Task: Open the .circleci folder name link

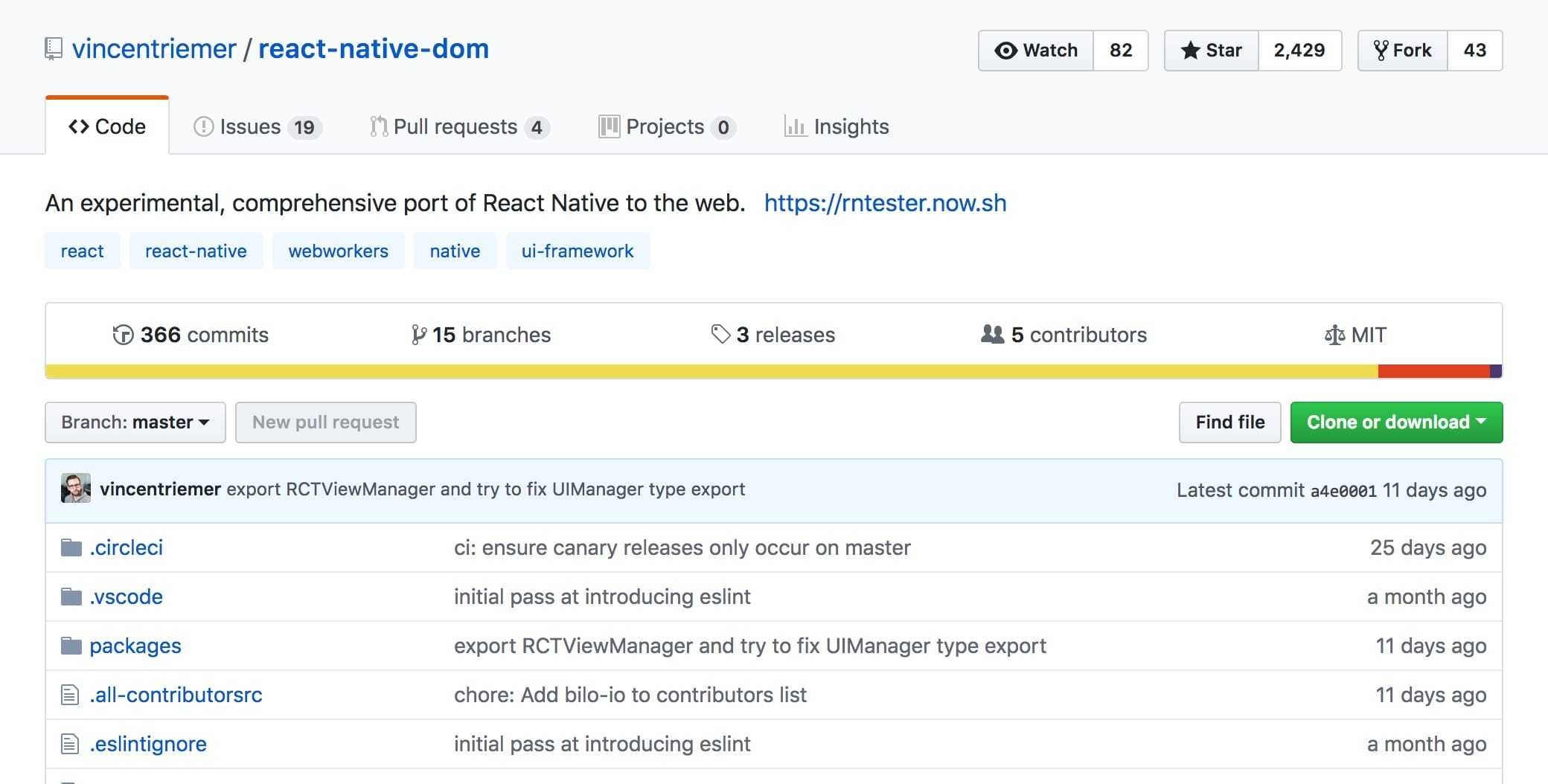Action: click(x=127, y=547)
